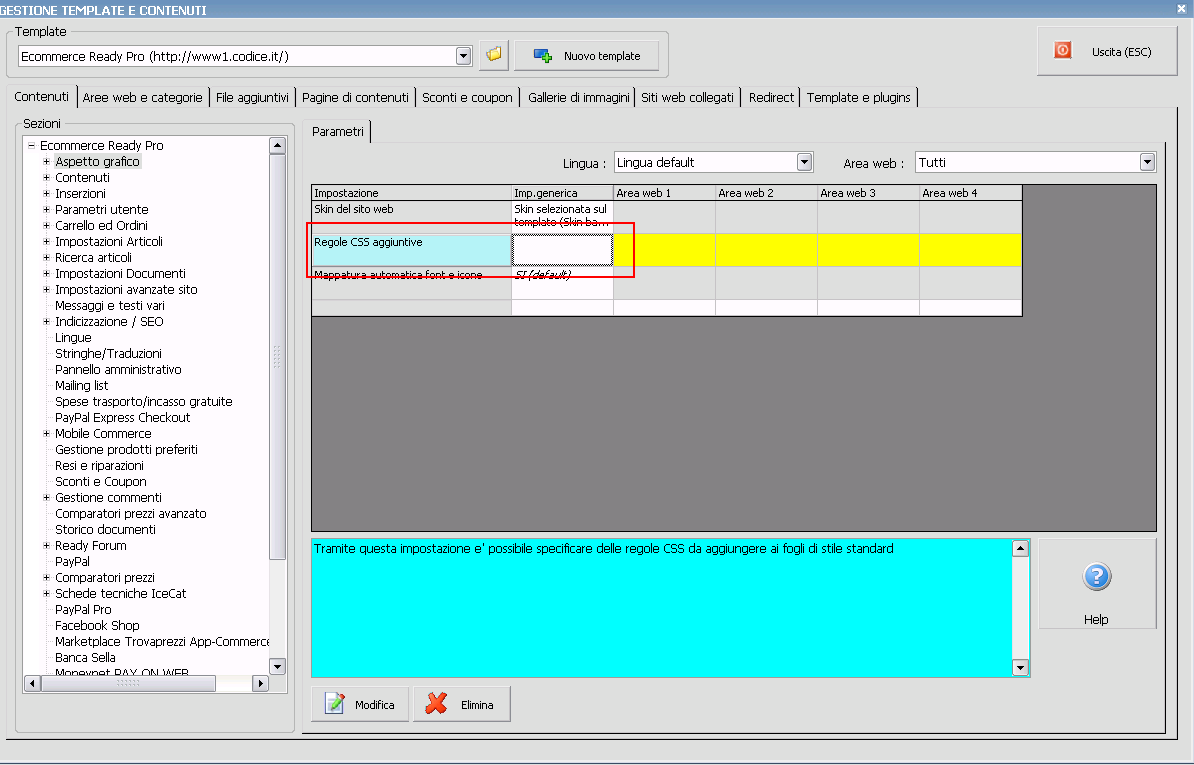
Task: Click the Modifica edit button
Action: (x=360, y=704)
